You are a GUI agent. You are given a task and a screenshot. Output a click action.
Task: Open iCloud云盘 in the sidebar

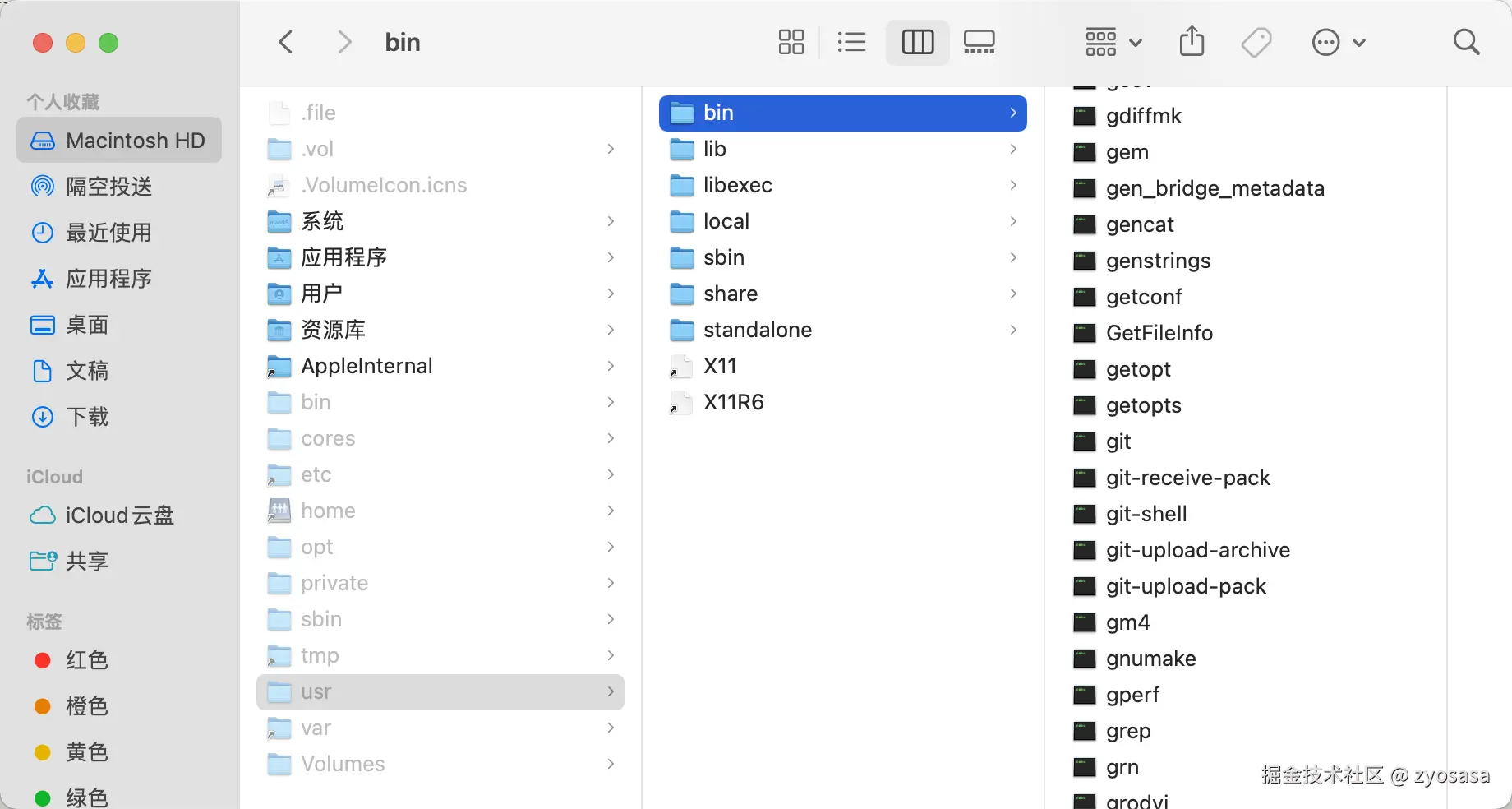(119, 515)
